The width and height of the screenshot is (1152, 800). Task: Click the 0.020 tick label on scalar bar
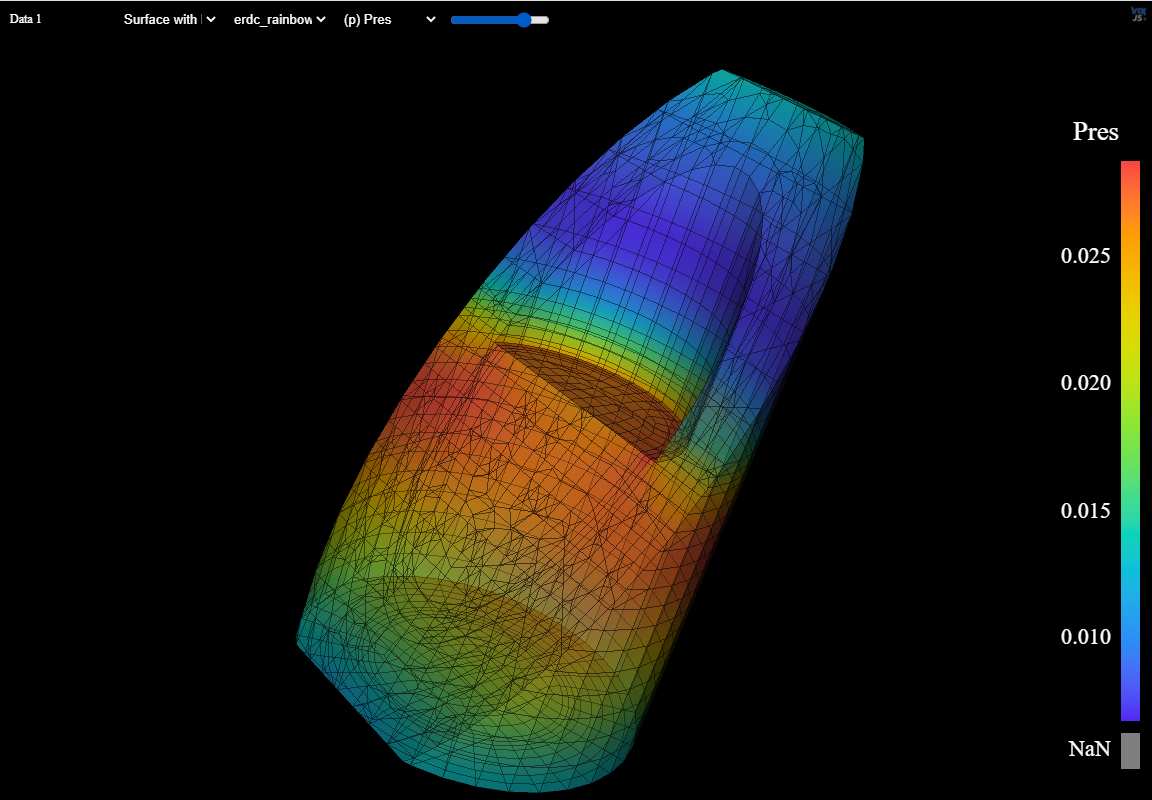1085,383
